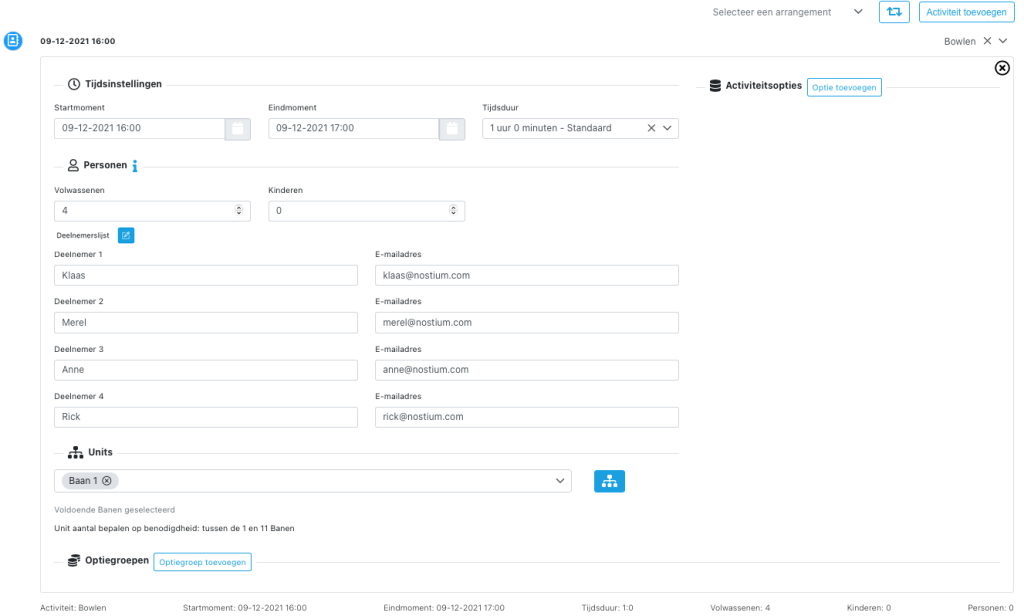Screen dimensions: 1024x616
Task: Expand the Tijdsduur dropdown
Action: coord(668,128)
